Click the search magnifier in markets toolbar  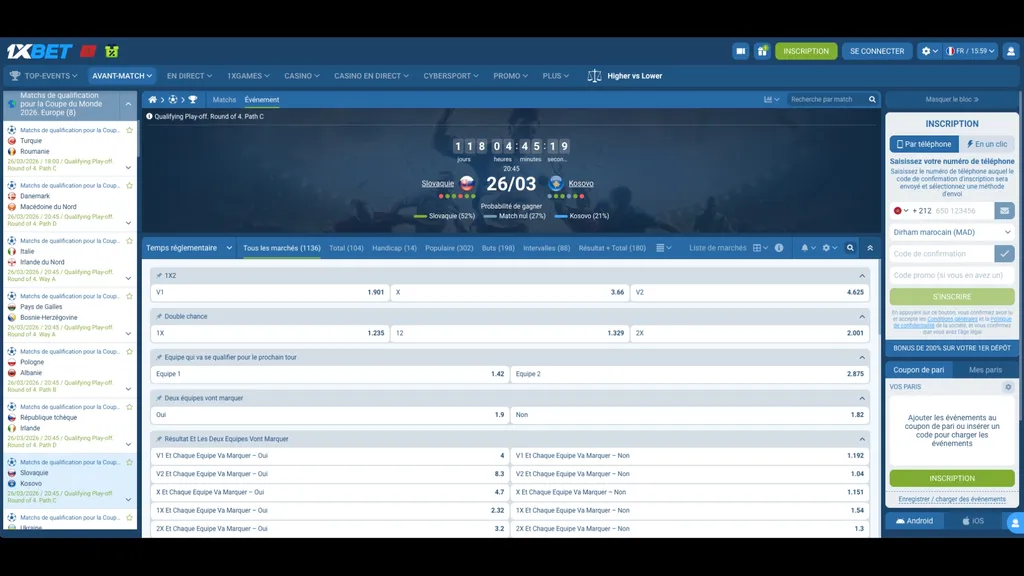tap(850, 248)
